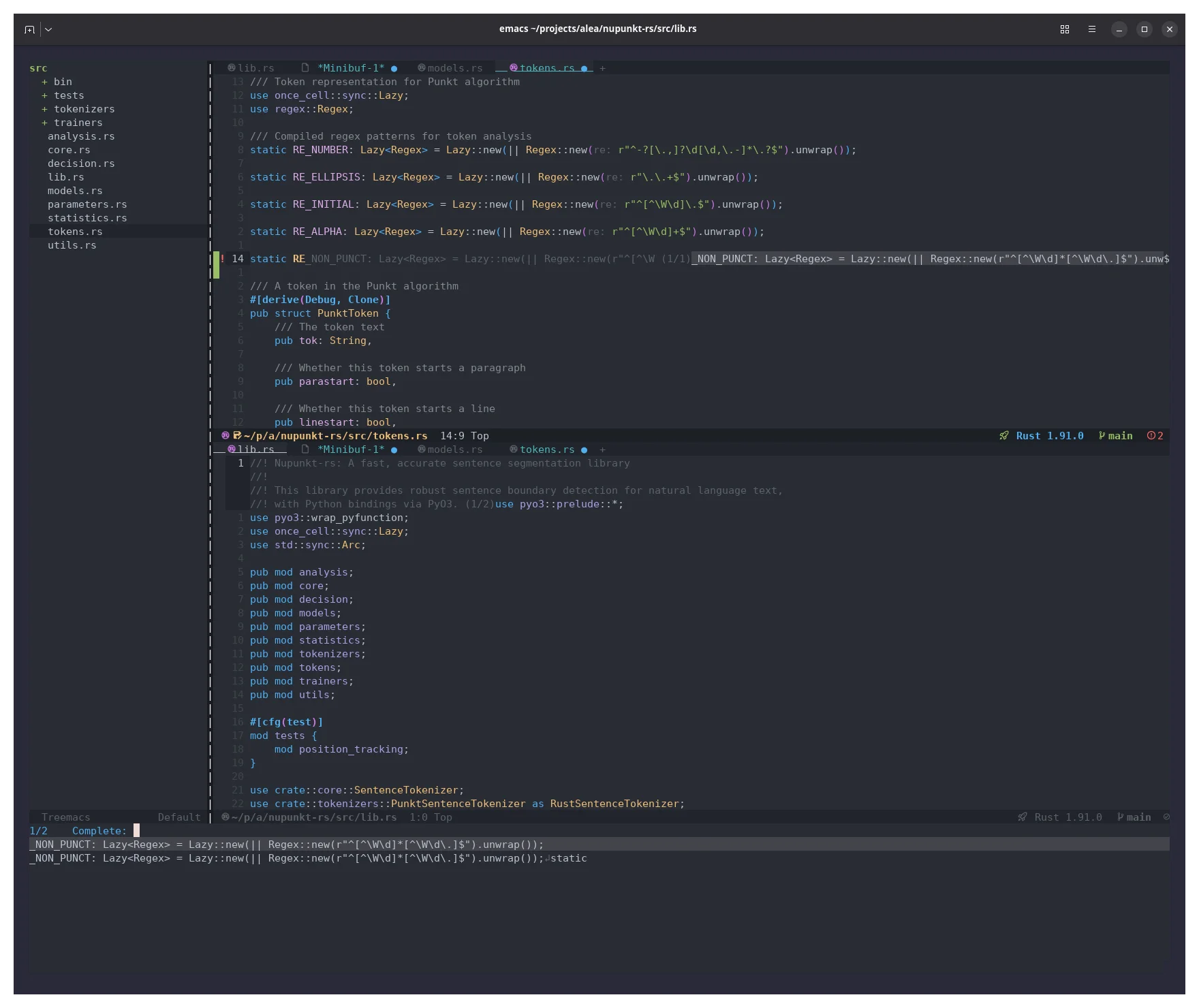The width and height of the screenshot is (1199, 1008).
Task: Click the git branch icon in tokens.rs modeline
Action: [1102, 436]
